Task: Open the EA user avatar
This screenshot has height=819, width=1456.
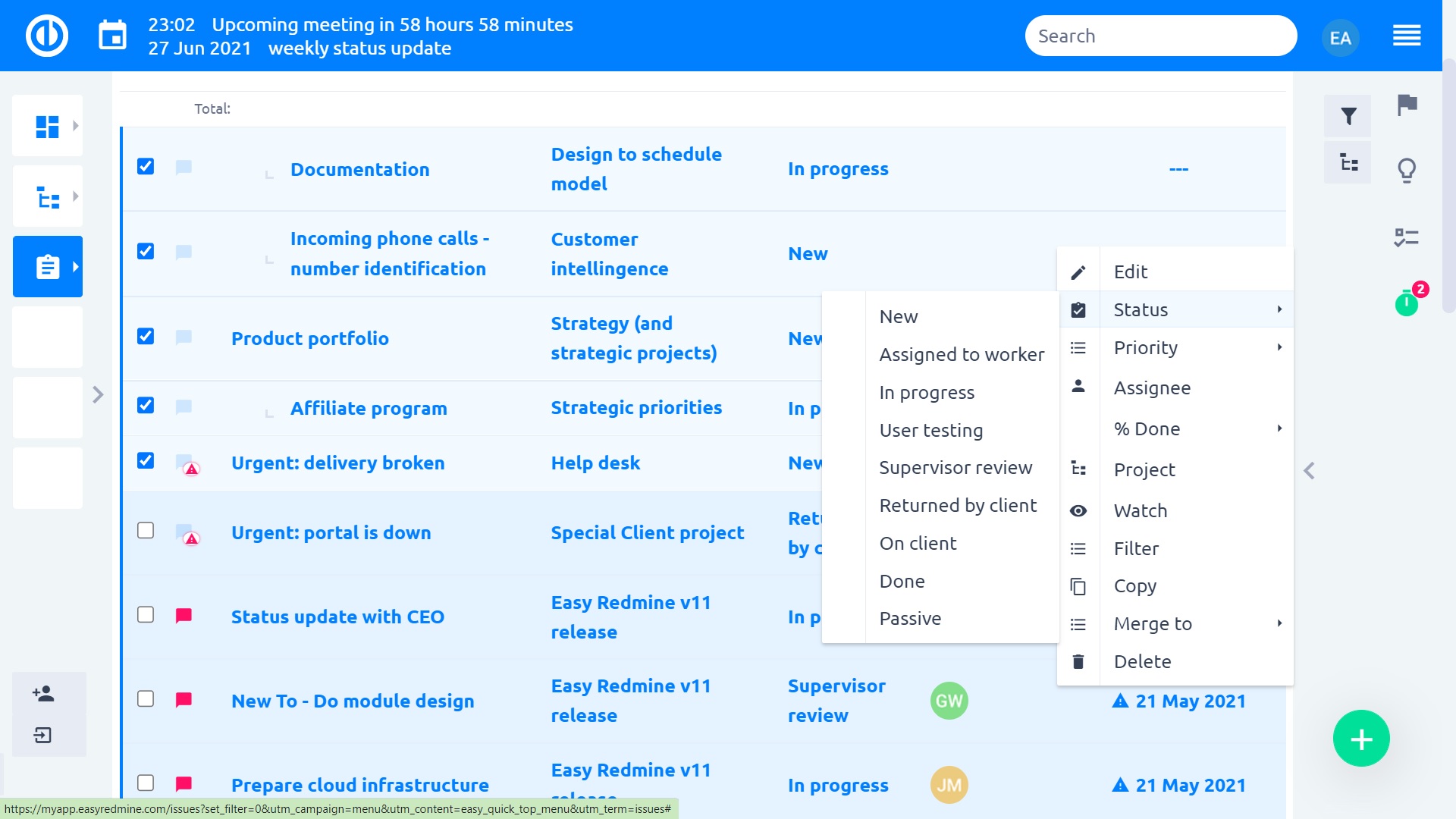Action: 1340,37
